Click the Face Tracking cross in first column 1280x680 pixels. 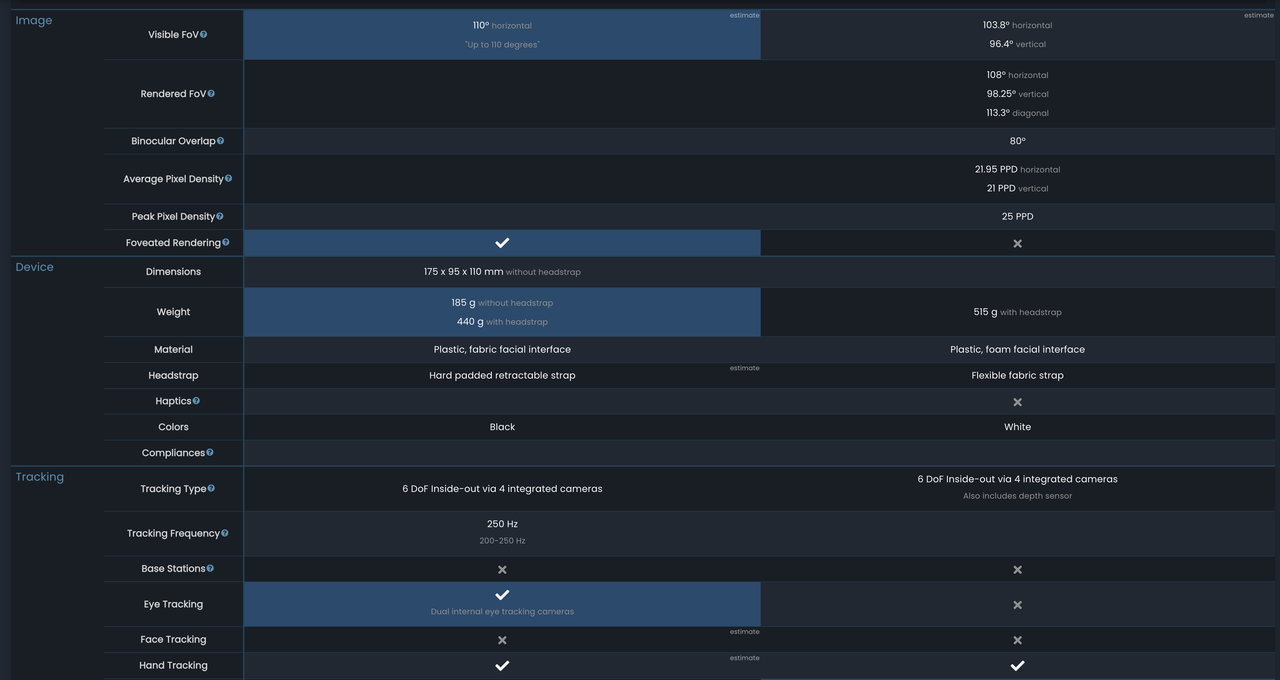point(502,640)
